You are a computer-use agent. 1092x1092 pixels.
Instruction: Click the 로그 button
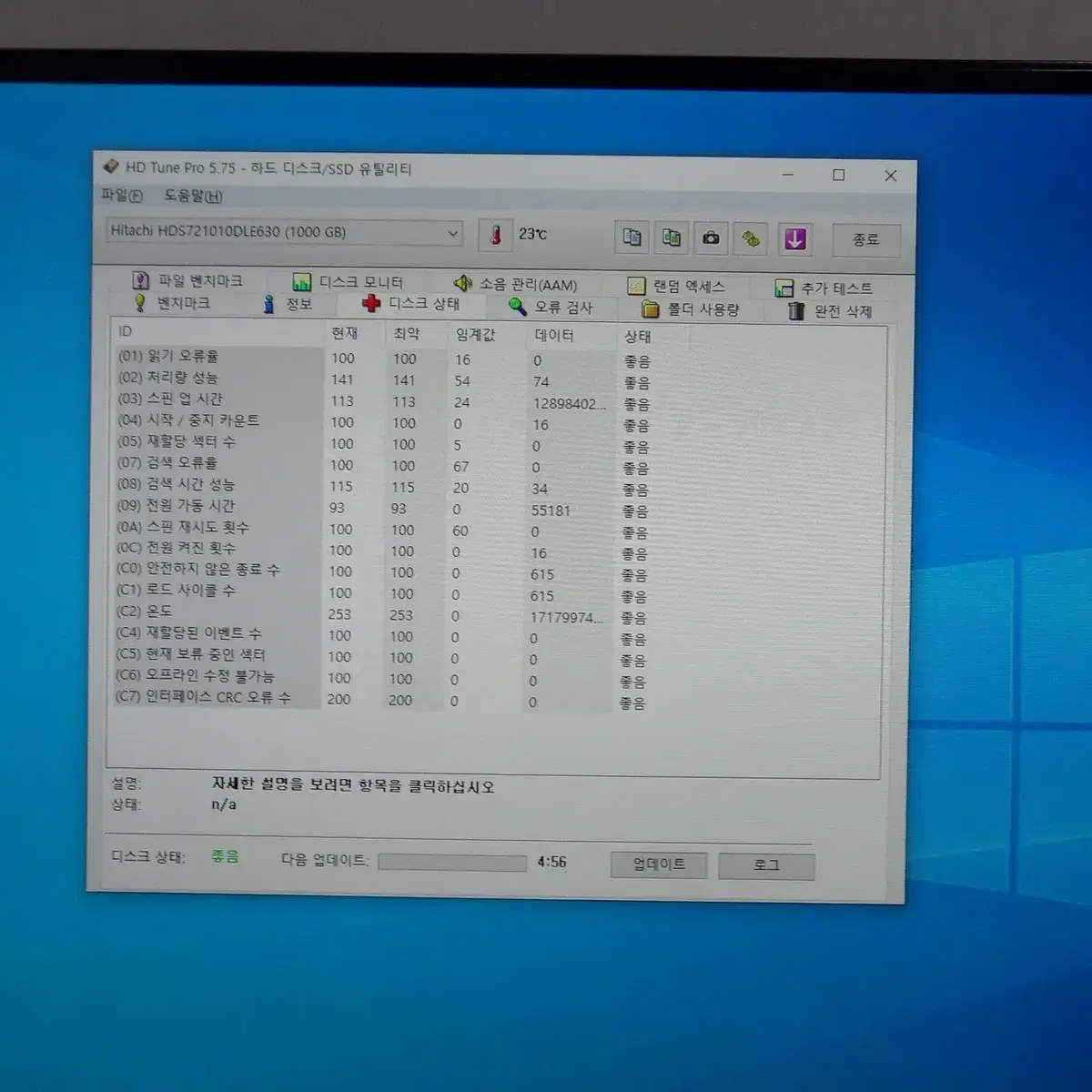pos(766,865)
